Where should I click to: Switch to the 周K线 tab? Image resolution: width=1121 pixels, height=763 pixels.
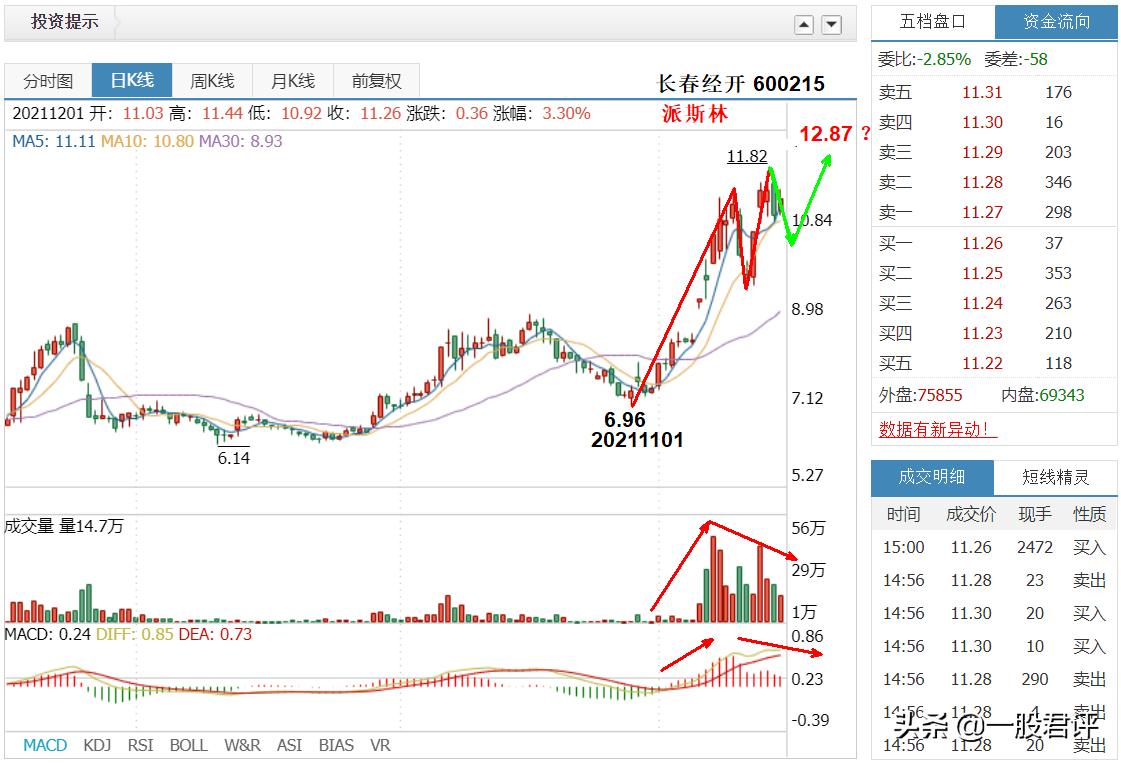pos(212,80)
